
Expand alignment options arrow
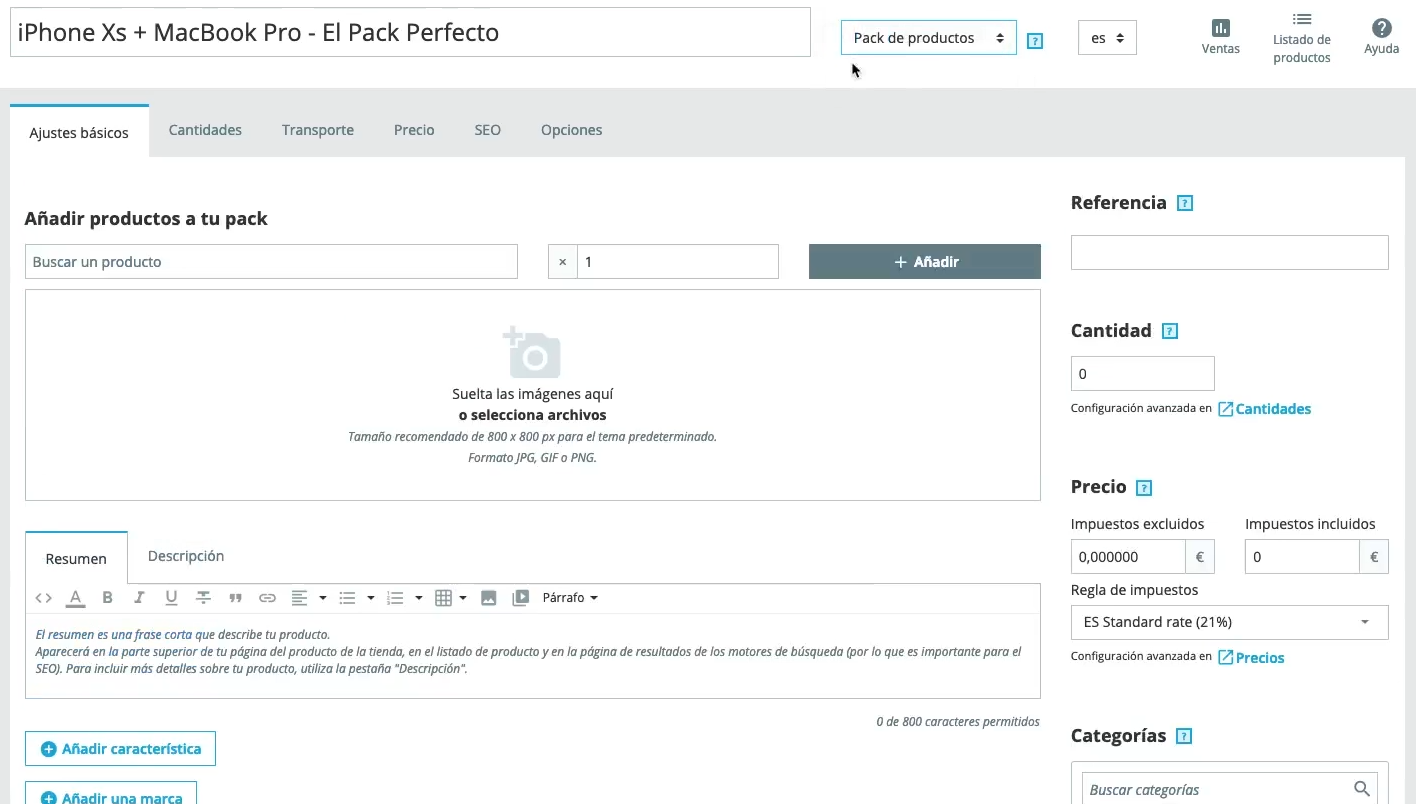pos(323,598)
